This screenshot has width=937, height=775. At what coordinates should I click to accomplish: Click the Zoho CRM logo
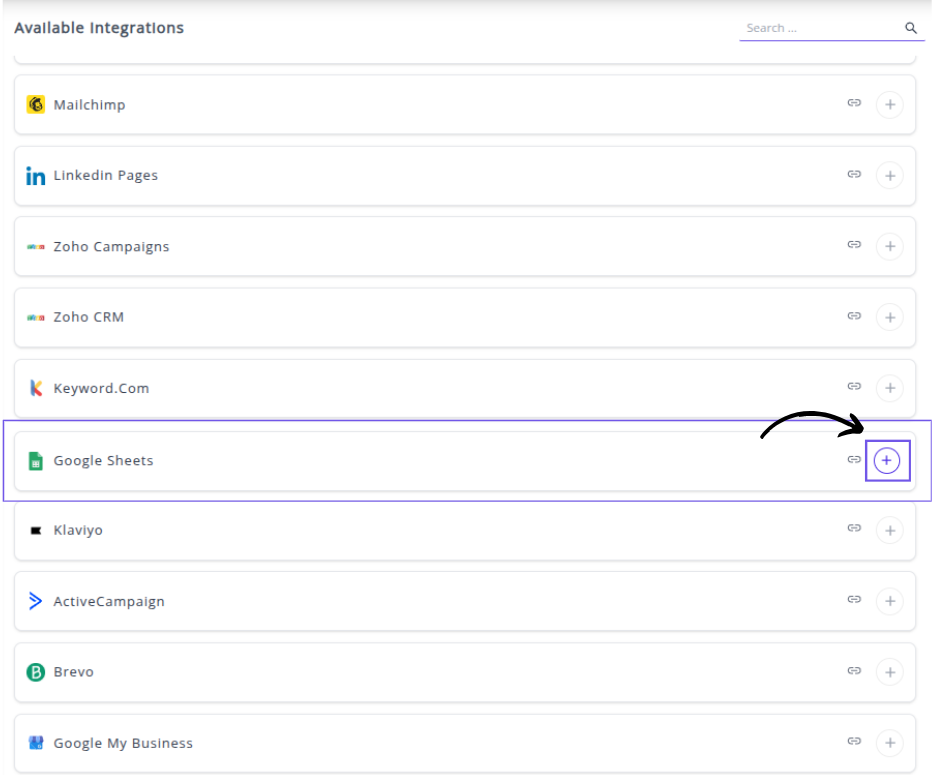click(36, 317)
